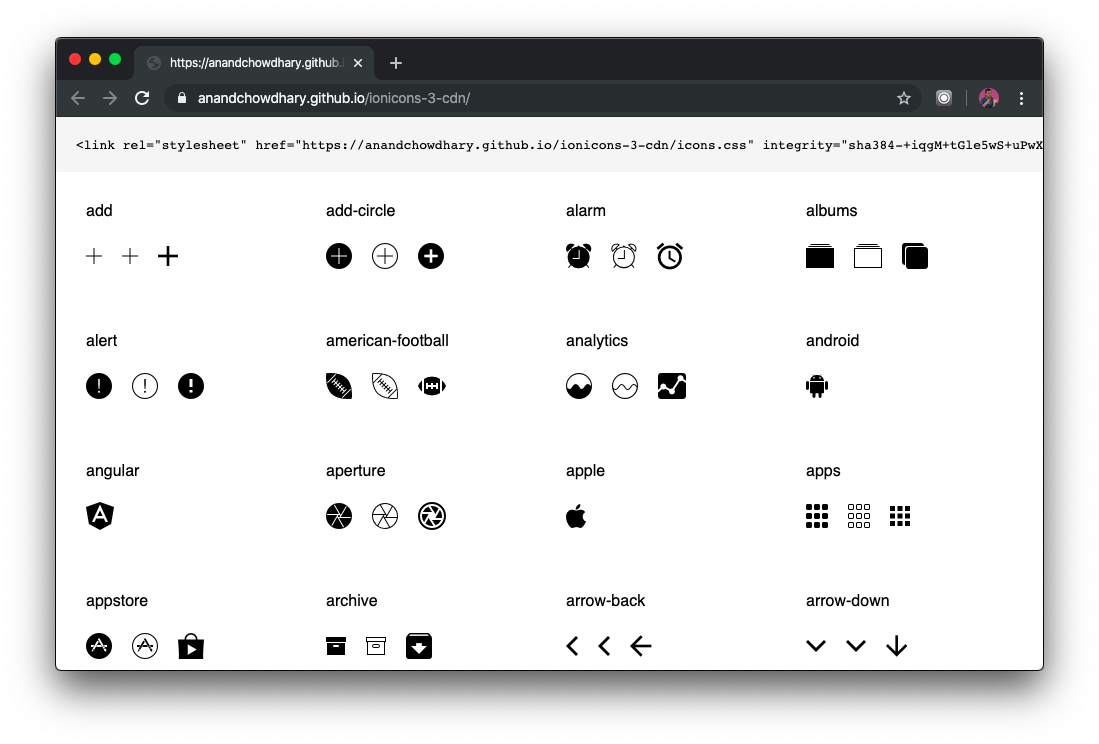Click the first filled aperture icon
The height and width of the screenshot is (744, 1099).
(339, 516)
